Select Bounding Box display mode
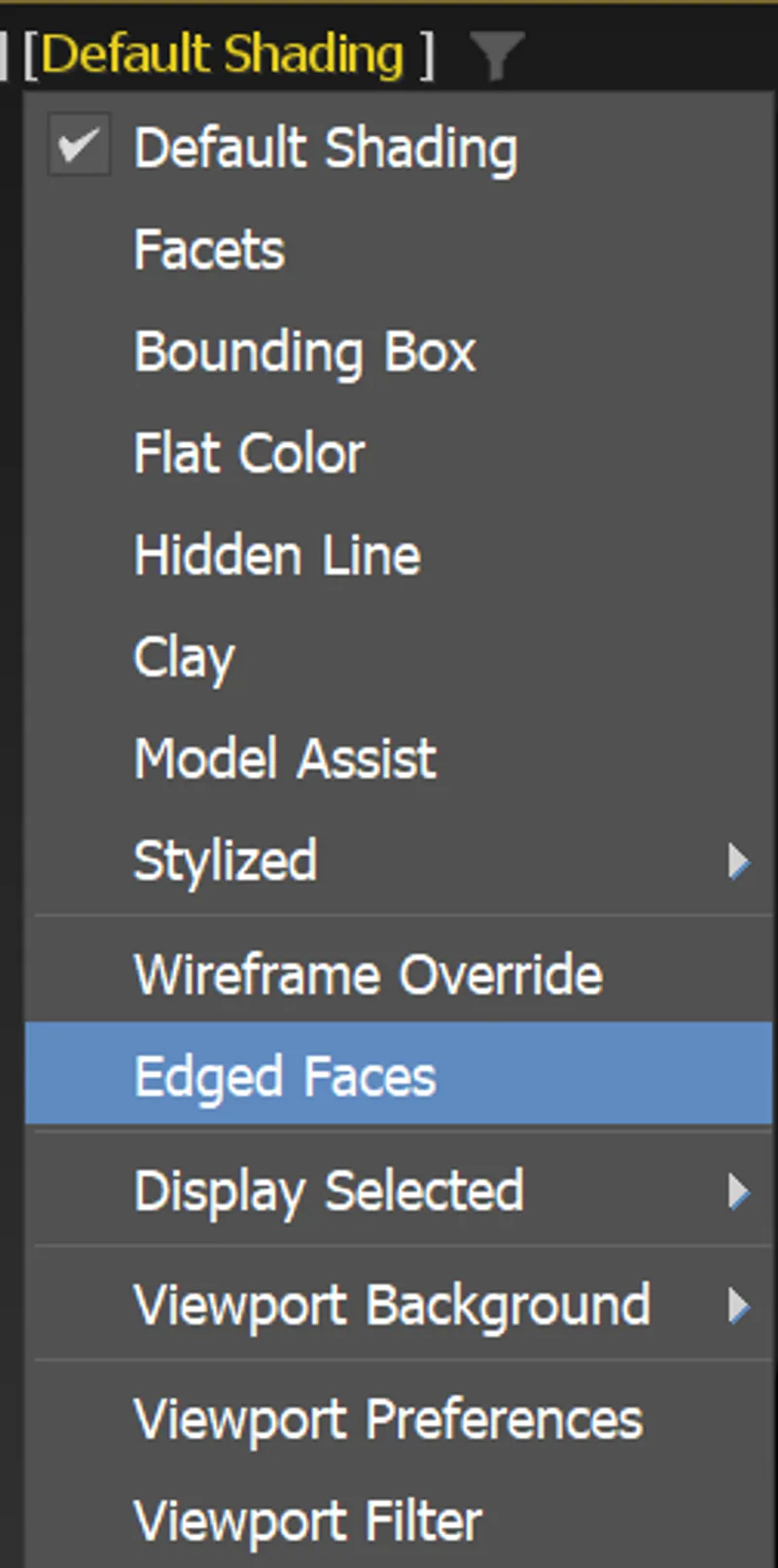The height and width of the screenshot is (1568, 778). click(x=304, y=352)
